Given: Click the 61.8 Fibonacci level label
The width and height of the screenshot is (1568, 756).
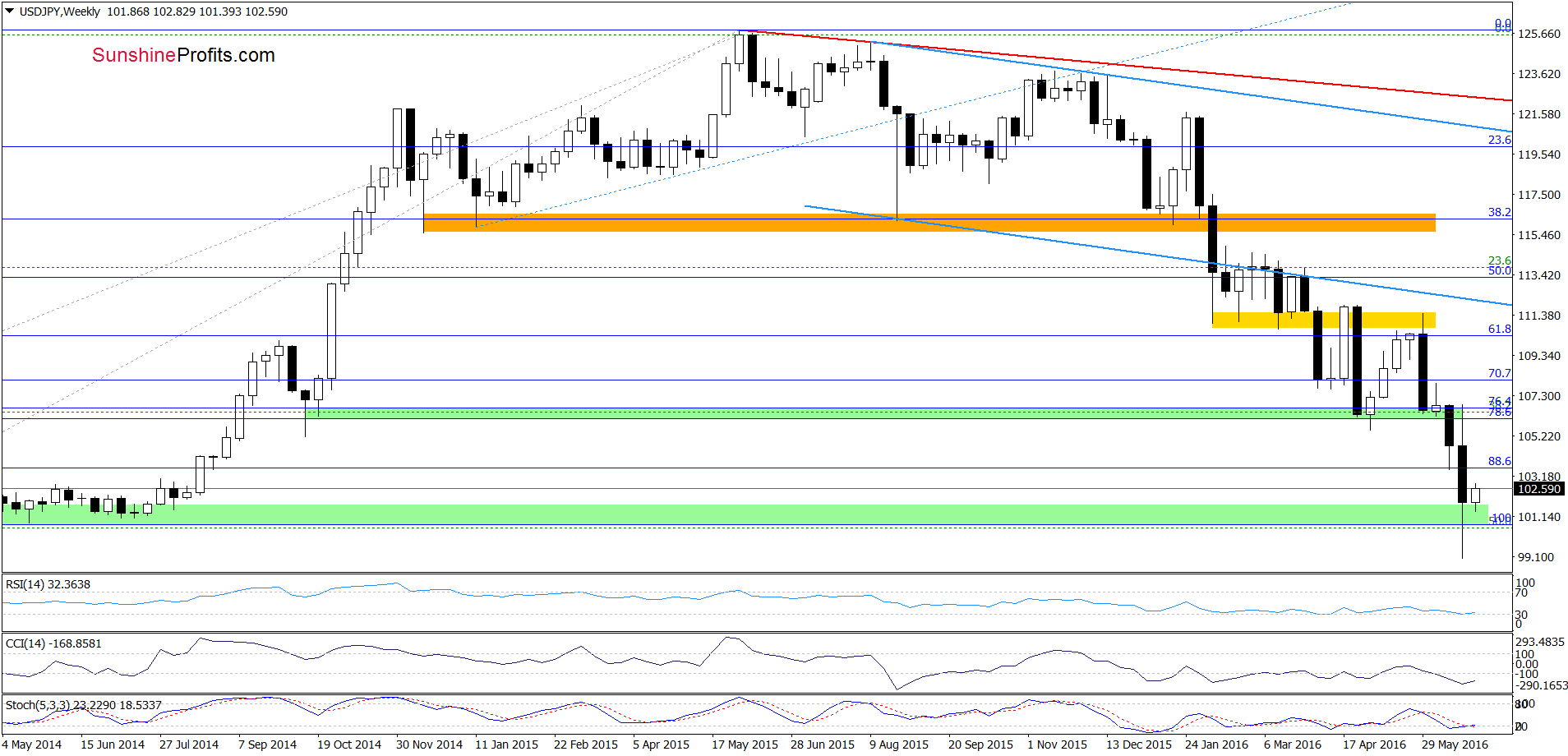Looking at the screenshot, I should pyautogui.click(x=1499, y=329).
